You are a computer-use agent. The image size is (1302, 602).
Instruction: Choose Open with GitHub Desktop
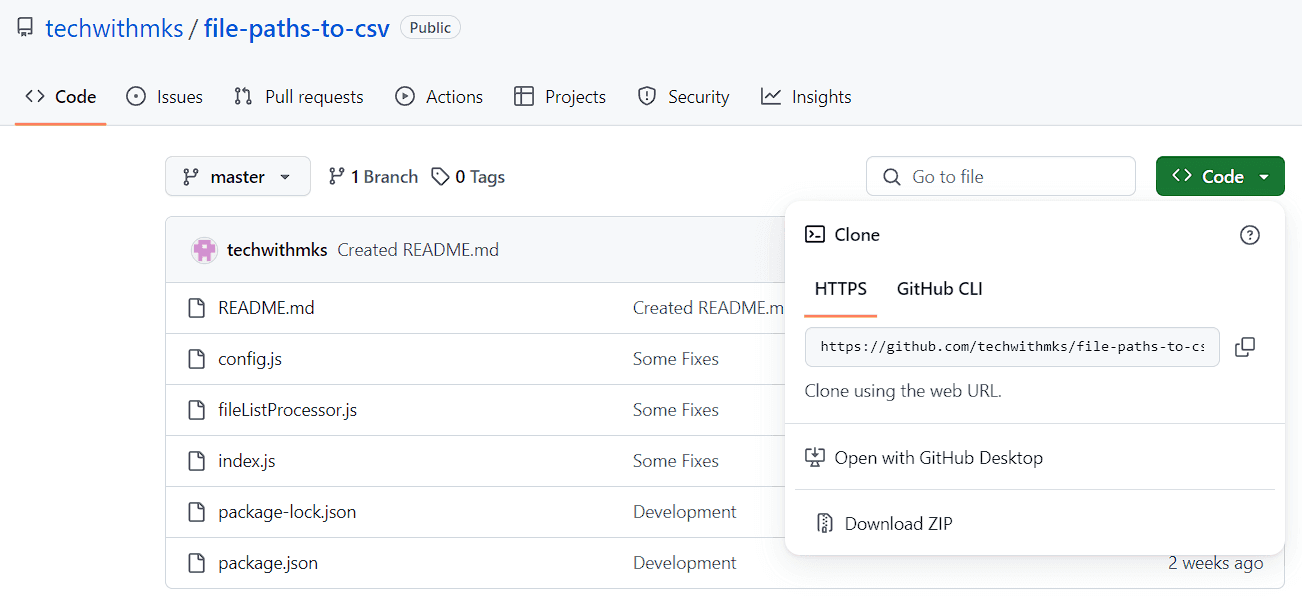[1034, 458]
